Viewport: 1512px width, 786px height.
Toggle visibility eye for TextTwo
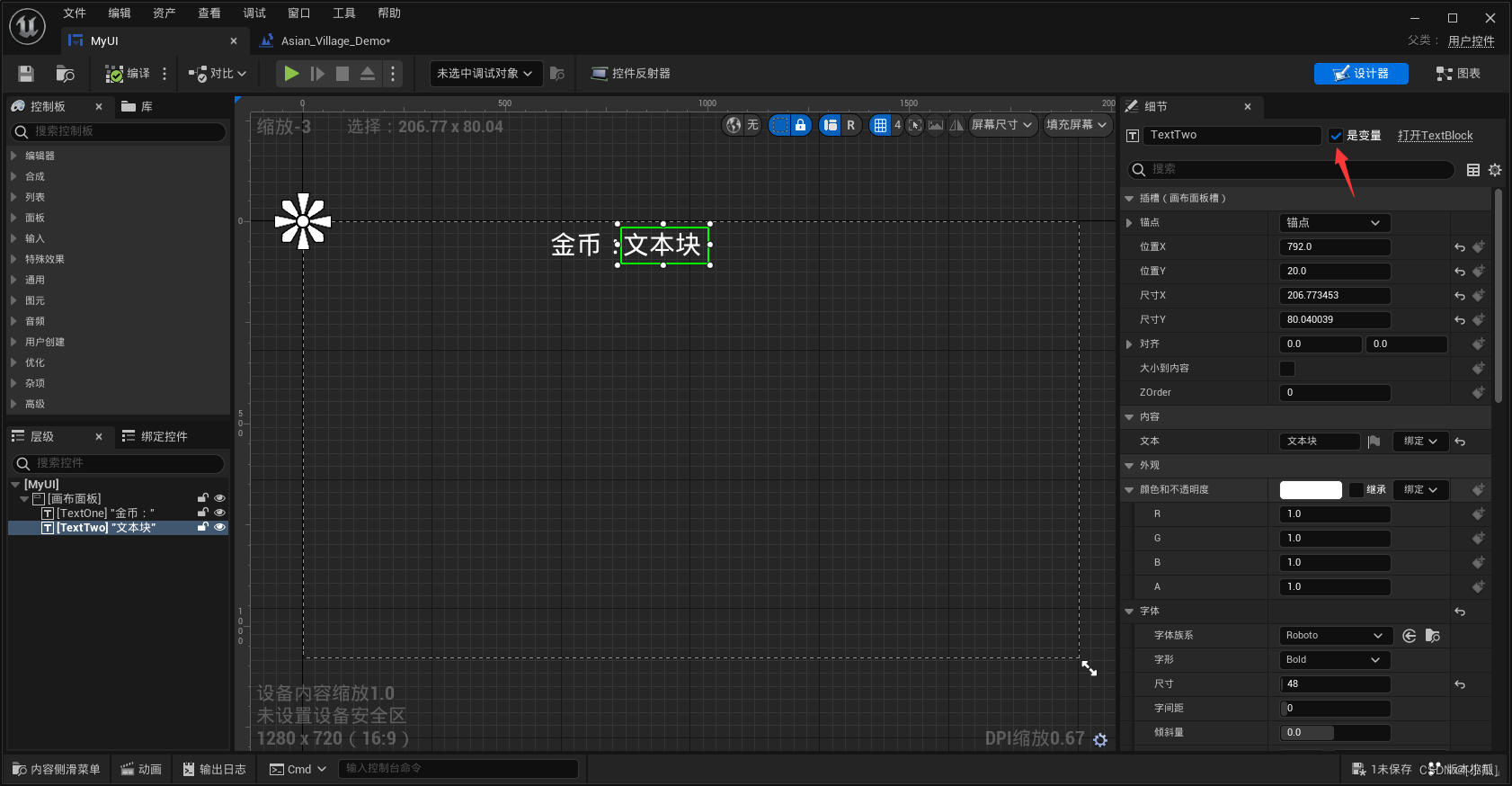(219, 527)
